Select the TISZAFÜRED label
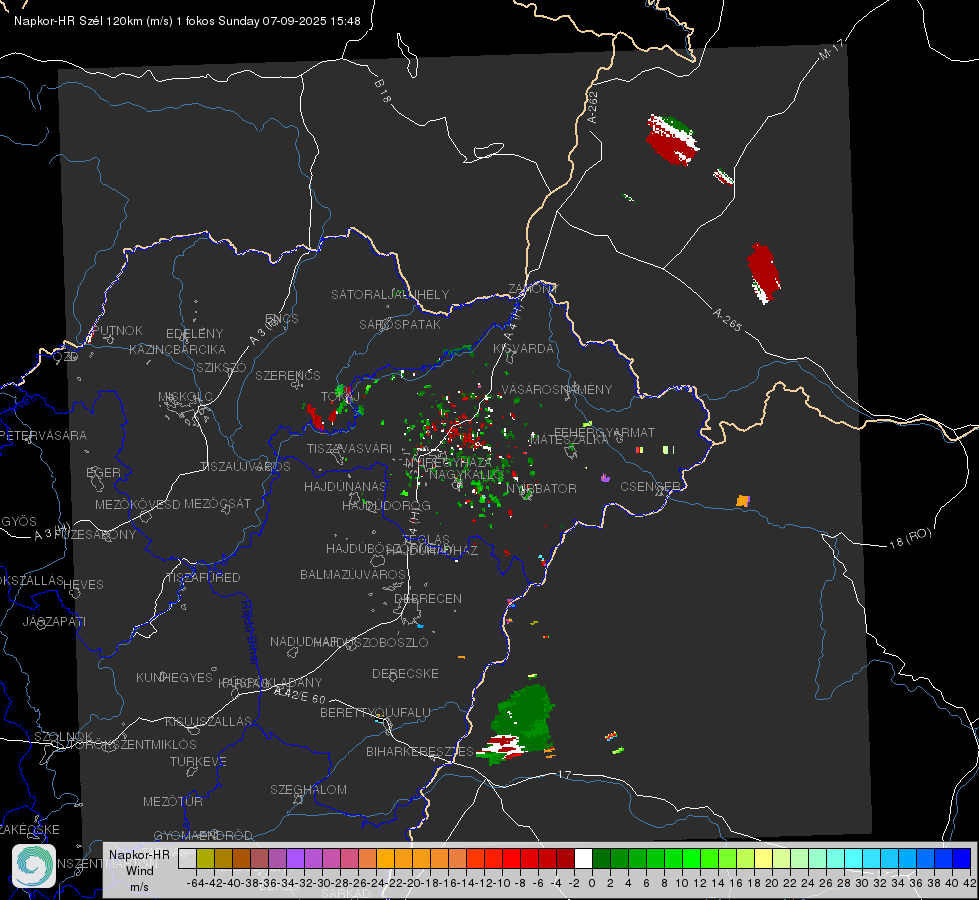Image resolution: width=979 pixels, height=900 pixels. tap(204, 578)
